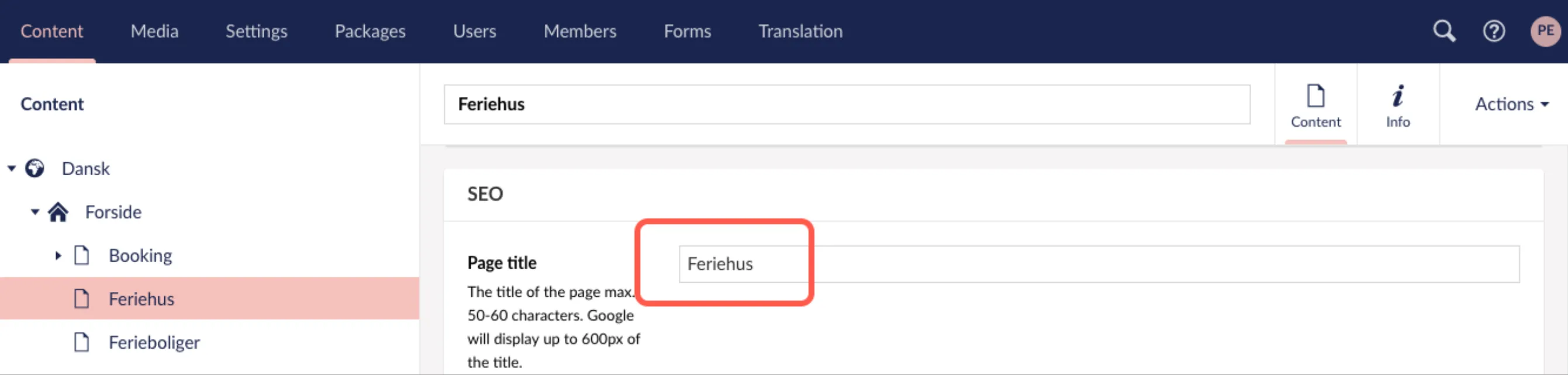Image resolution: width=1568 pixels, height=375 pixels.
Task: Collapse the Dansk tree node arrow
Action: [x=12, y=168]
